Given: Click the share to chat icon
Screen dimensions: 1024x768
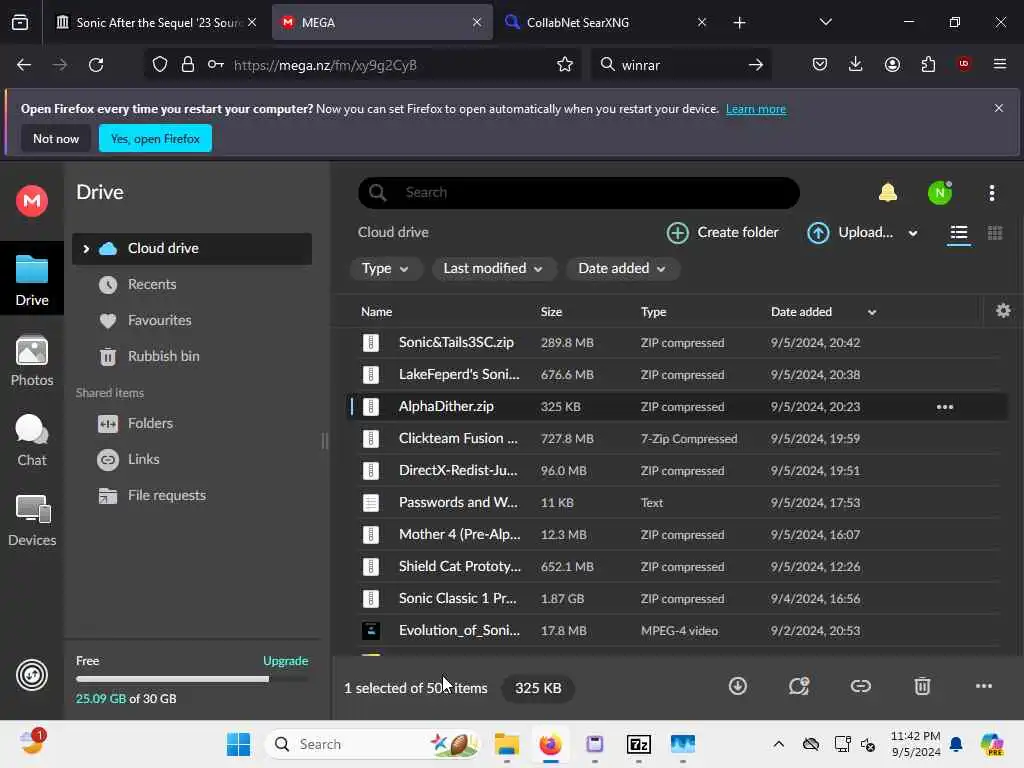Looking at the screenshot, I should (x=799, y=686).
